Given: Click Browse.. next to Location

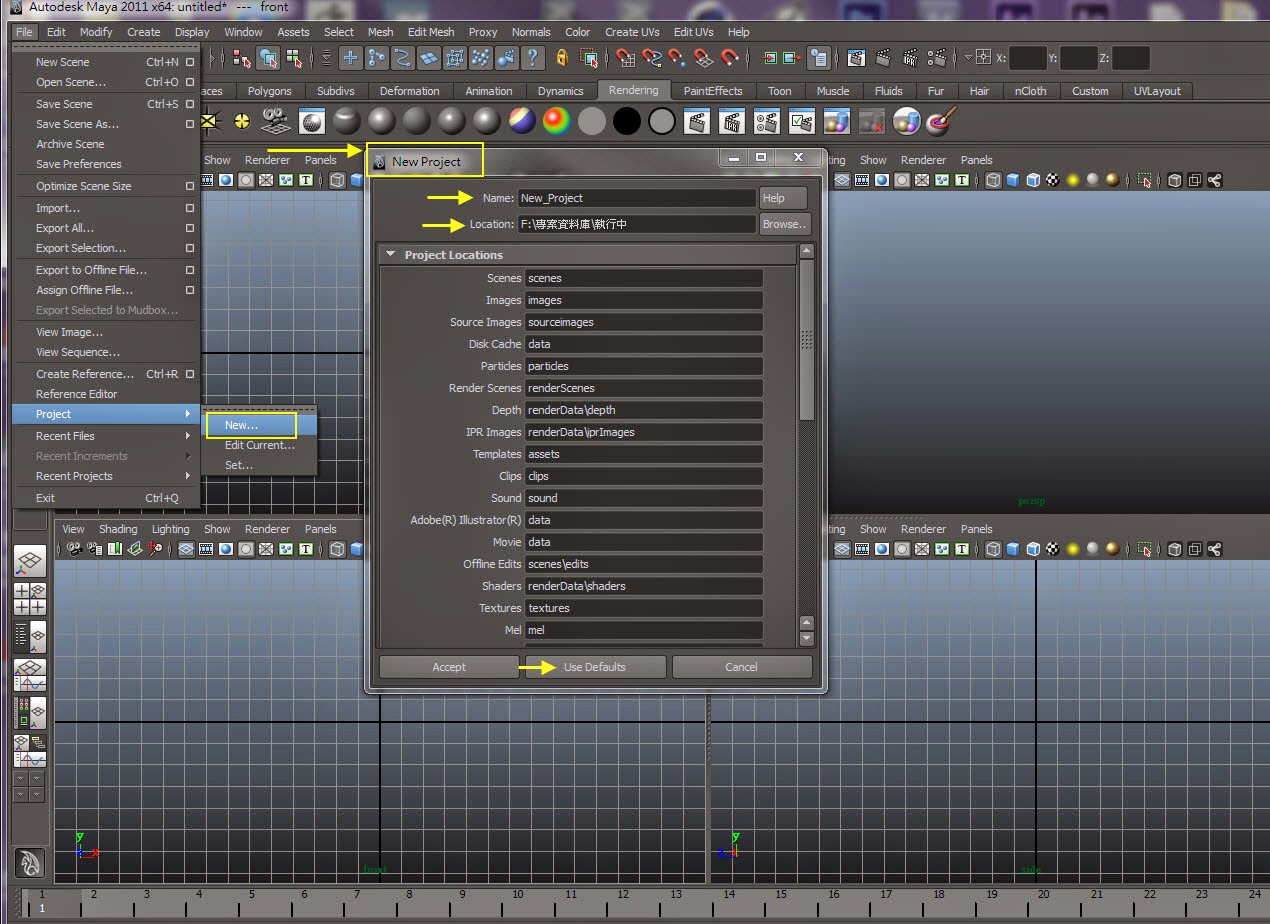Looking at the screenshot, I should pyautogui.click(x=784, y=224).
